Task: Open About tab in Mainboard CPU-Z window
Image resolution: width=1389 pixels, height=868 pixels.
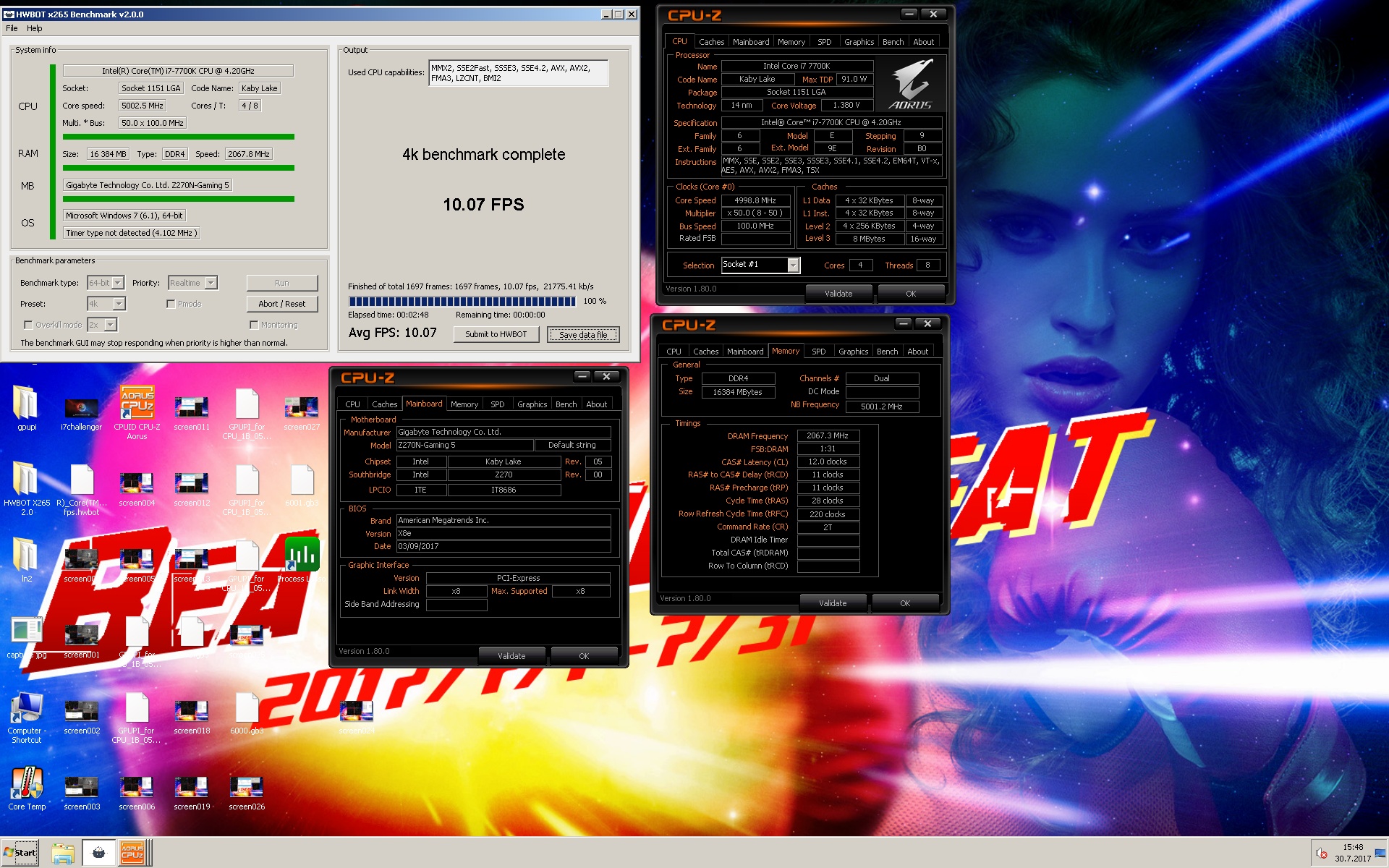Action: 596,404
